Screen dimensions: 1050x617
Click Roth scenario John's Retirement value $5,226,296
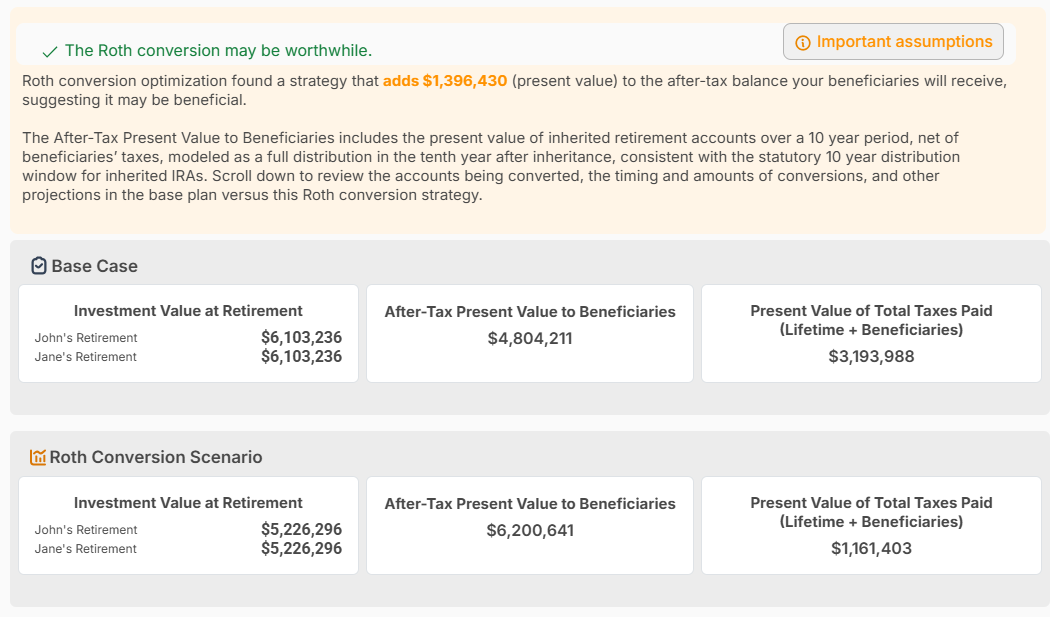pos(301,530)
